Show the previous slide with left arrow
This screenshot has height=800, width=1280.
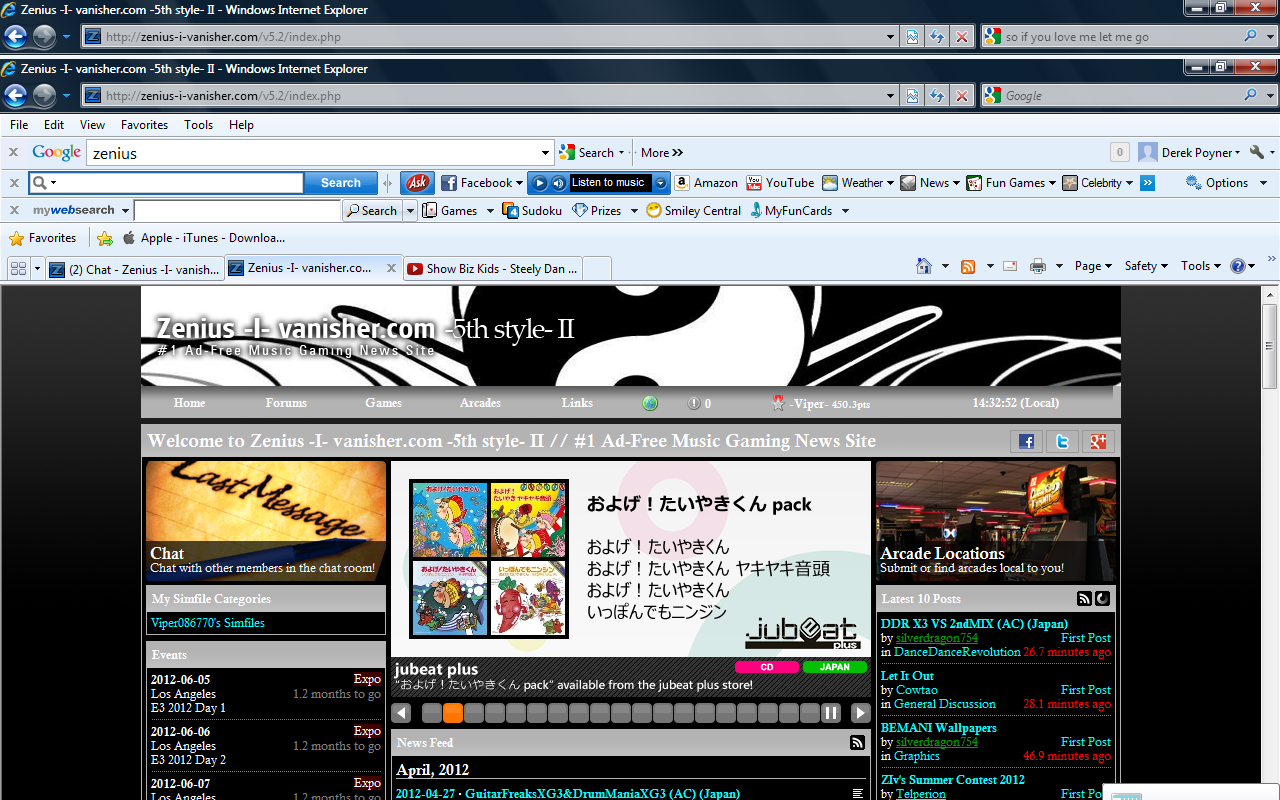coord(401,713)
